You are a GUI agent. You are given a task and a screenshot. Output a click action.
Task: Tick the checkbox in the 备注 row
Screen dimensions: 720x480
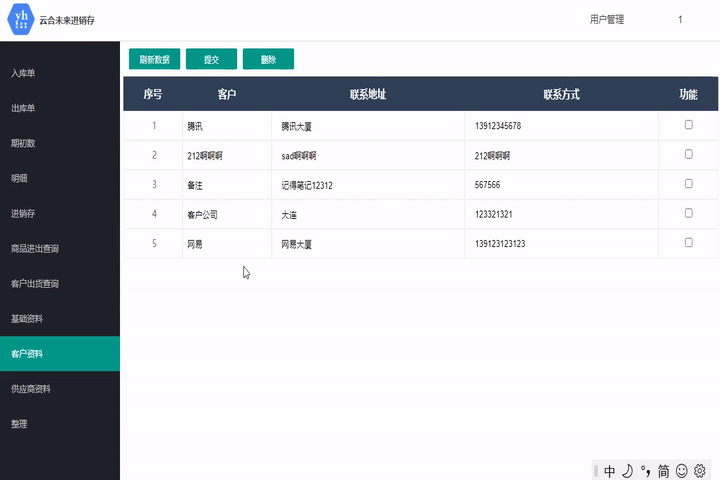point(688,184)
